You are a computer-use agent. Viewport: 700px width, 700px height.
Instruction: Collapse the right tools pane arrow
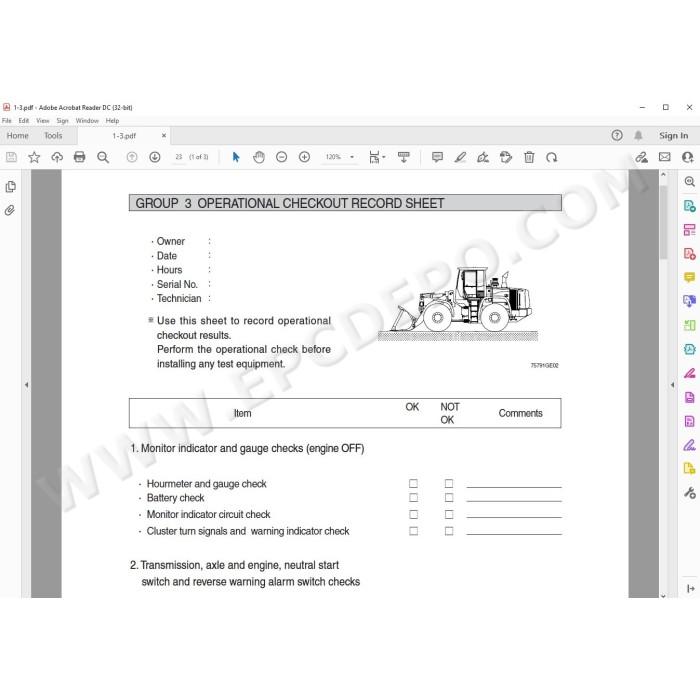[x=672, y=384]
